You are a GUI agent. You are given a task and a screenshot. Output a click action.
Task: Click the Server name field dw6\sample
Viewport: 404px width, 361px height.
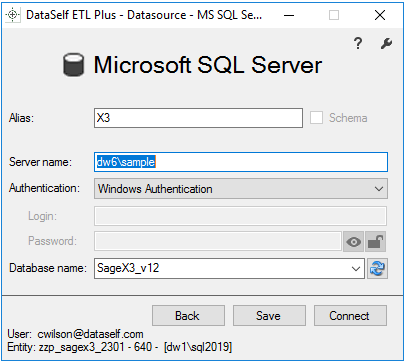[x=241, y=162]
